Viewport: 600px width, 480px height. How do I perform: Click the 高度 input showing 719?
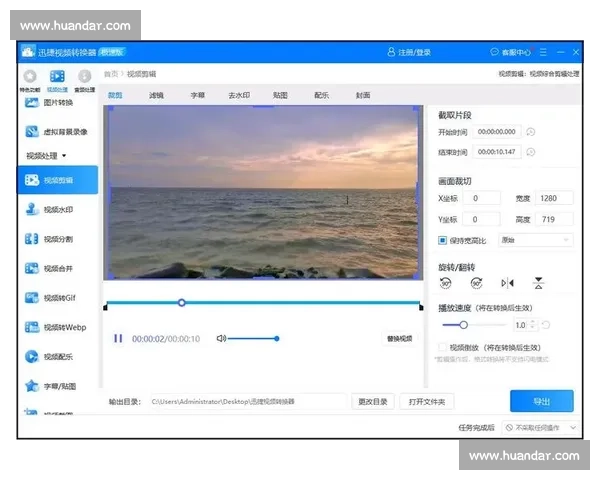(554, 219)
